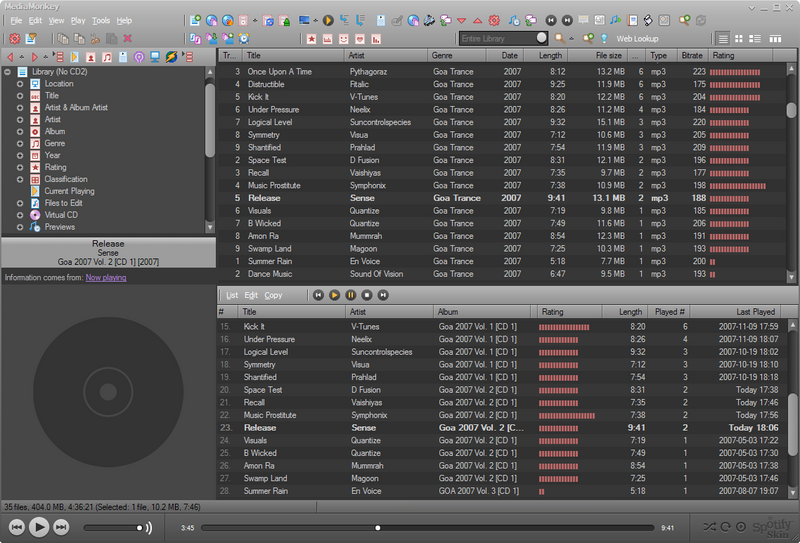Switch to details list view icon
Viewport: 800px width, 543px height.
722,38
